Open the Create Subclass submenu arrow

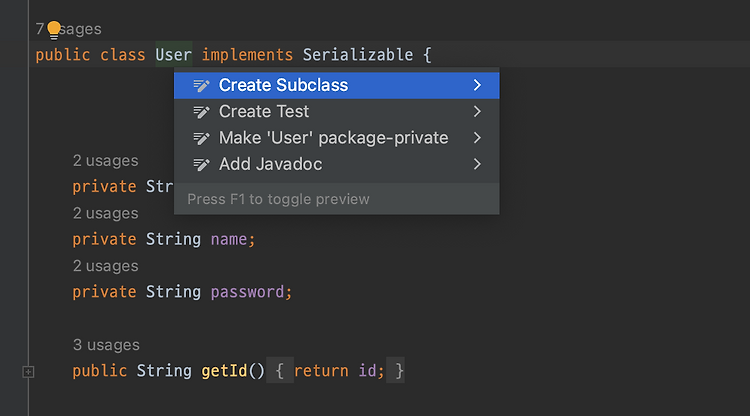478,85
